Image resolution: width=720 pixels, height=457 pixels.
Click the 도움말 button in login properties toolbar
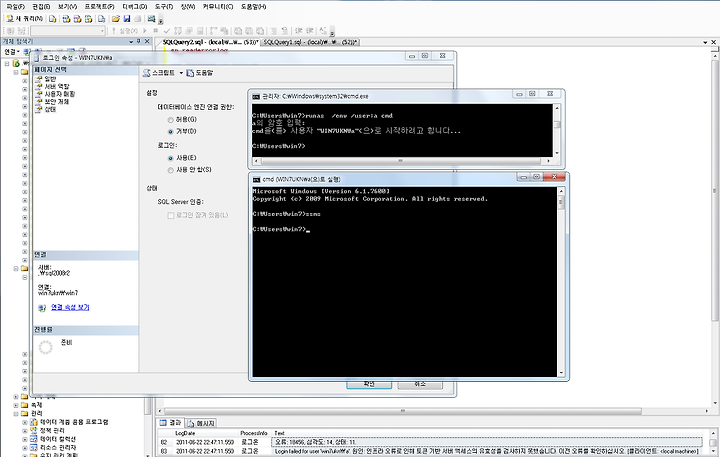click(x=200, y=73)
